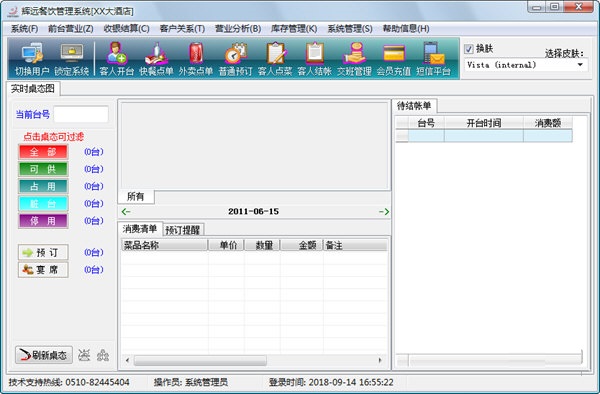Click the scrollbar left arrow in 消费清单

click(x=127, y=360)
